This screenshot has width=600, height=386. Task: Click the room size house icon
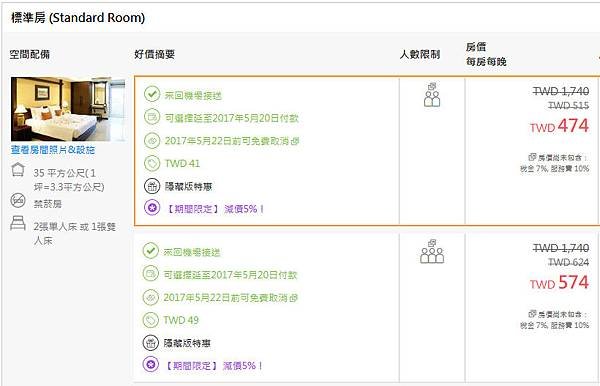pyautogui.click(x=18, y=169)
